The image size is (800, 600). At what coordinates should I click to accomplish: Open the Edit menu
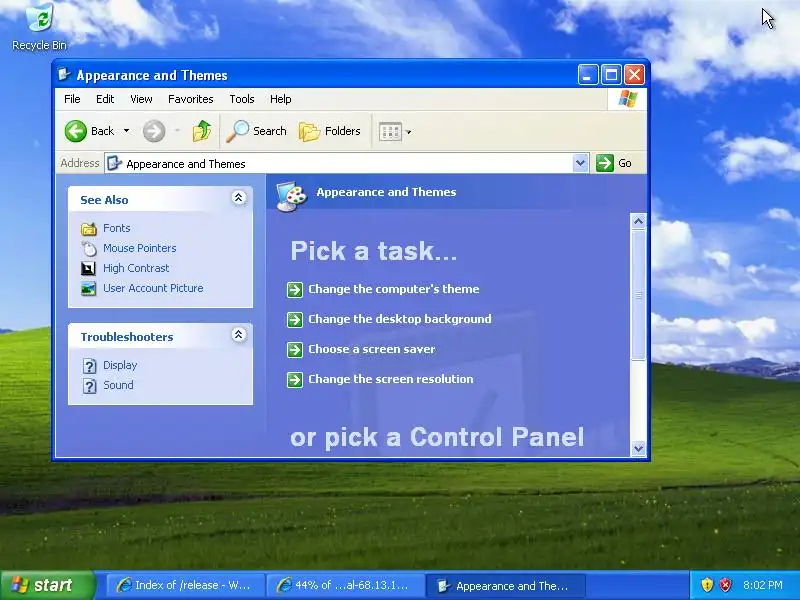[x=105, y=99]
